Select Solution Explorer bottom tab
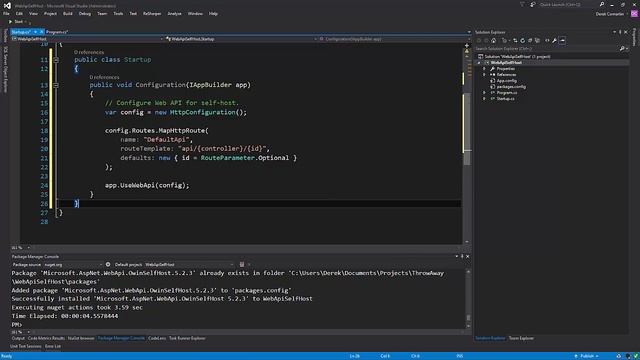This screenshot has width=640, height=360. tap(490, 338)
